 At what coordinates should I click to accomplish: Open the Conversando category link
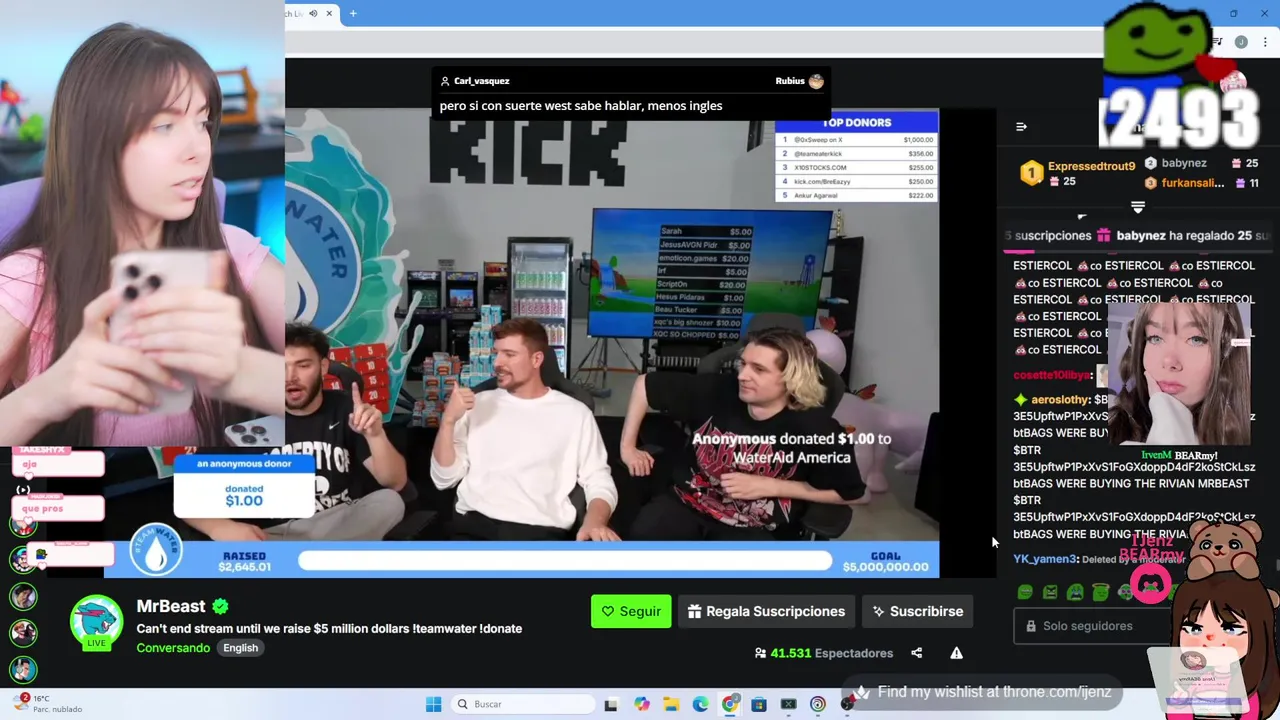[173, 648]
